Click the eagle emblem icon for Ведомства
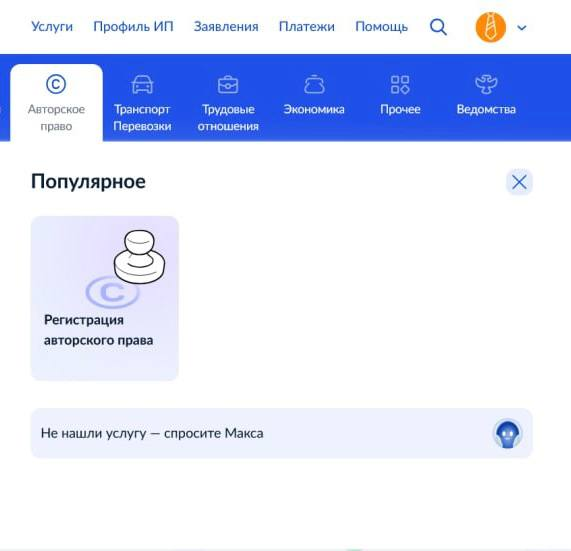 pos(486,84)
